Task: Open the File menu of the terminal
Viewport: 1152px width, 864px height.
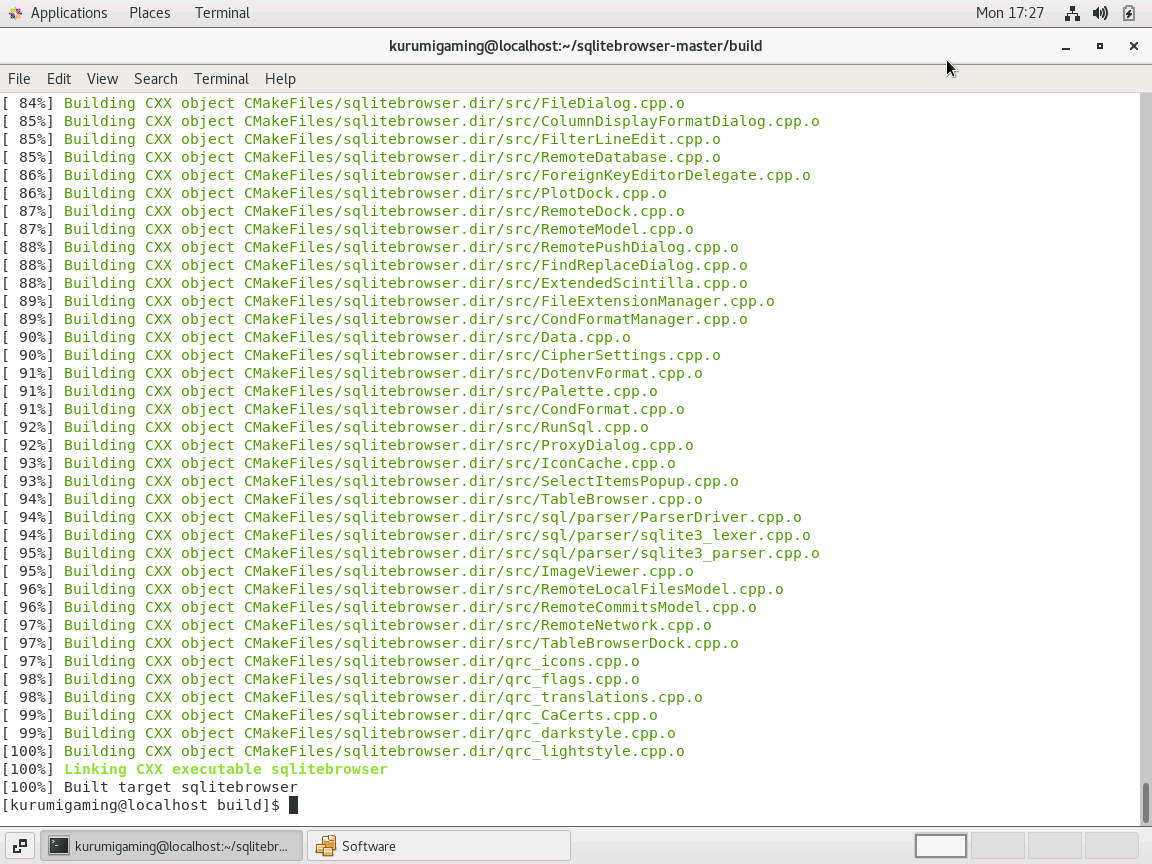Action: [18, 78]
